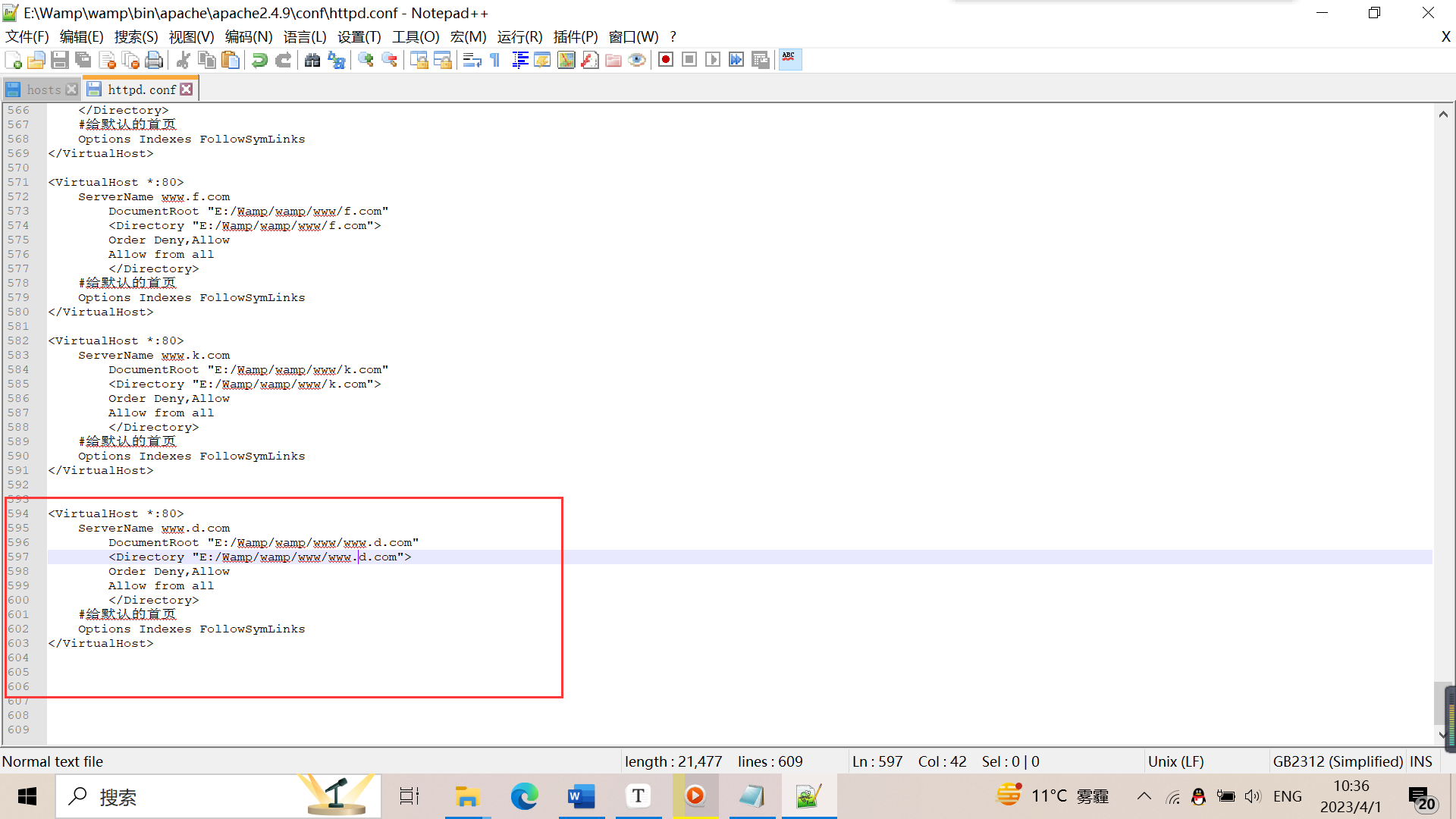
Task: Zoom out on the editor text
Action: tap(389, 60)
